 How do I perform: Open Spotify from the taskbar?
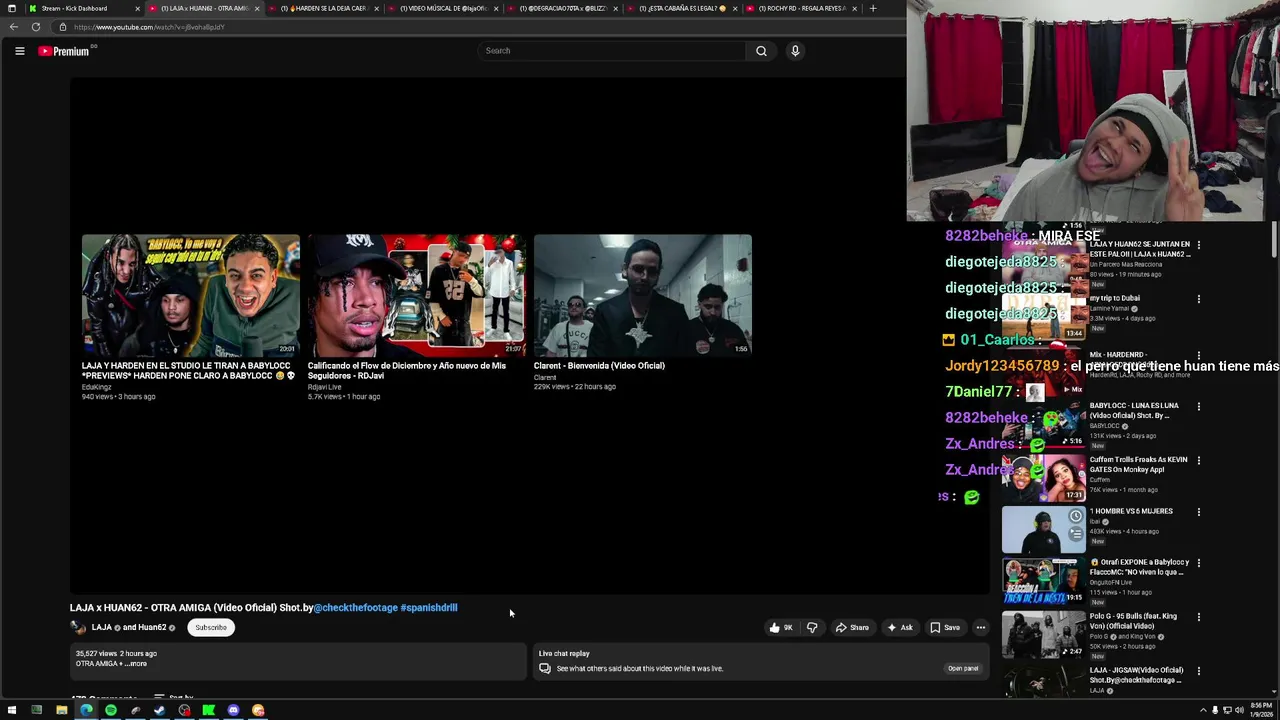pos(111,711)
